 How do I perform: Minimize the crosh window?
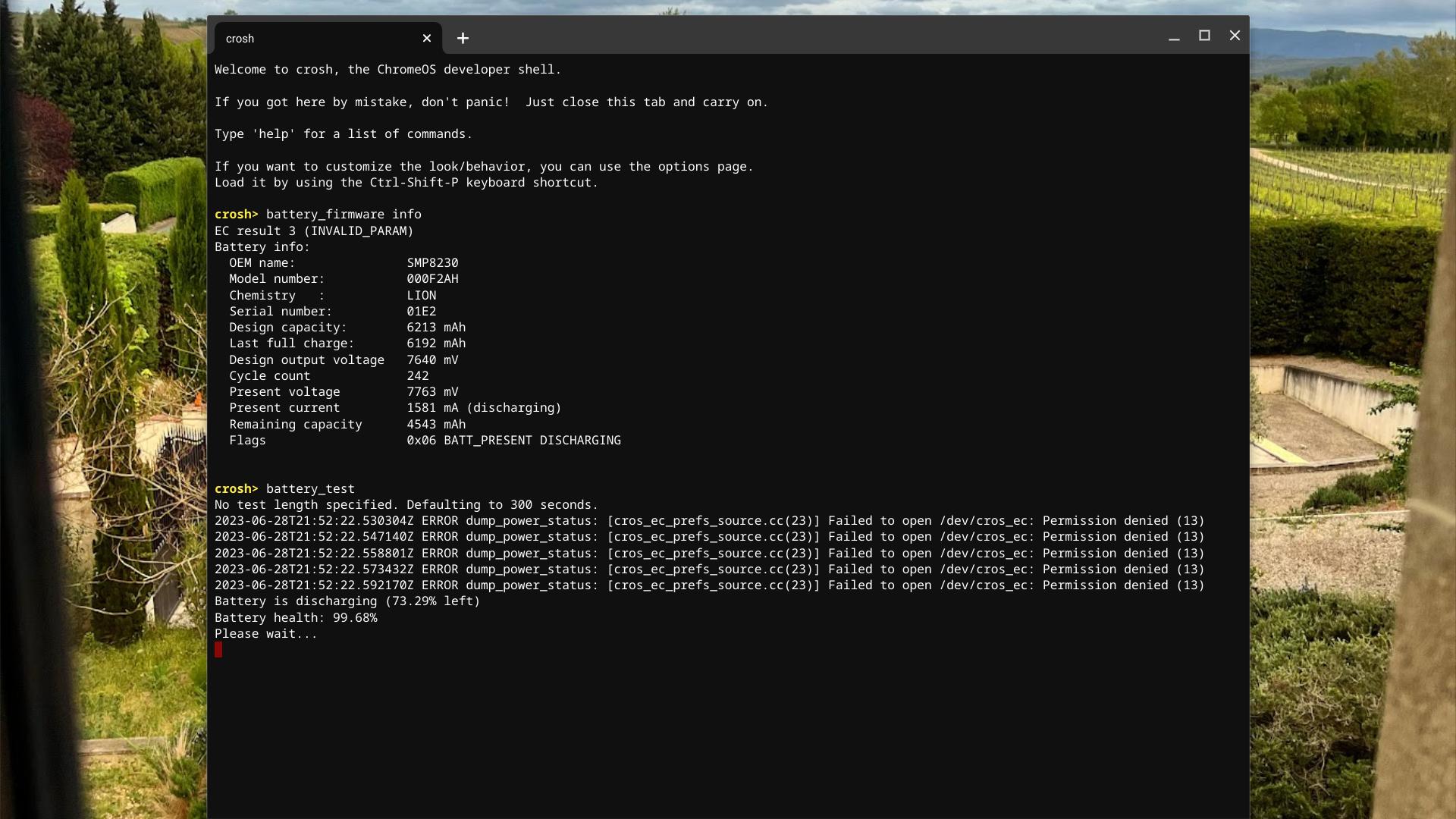pyautogui.click(x=1174, y=36)
